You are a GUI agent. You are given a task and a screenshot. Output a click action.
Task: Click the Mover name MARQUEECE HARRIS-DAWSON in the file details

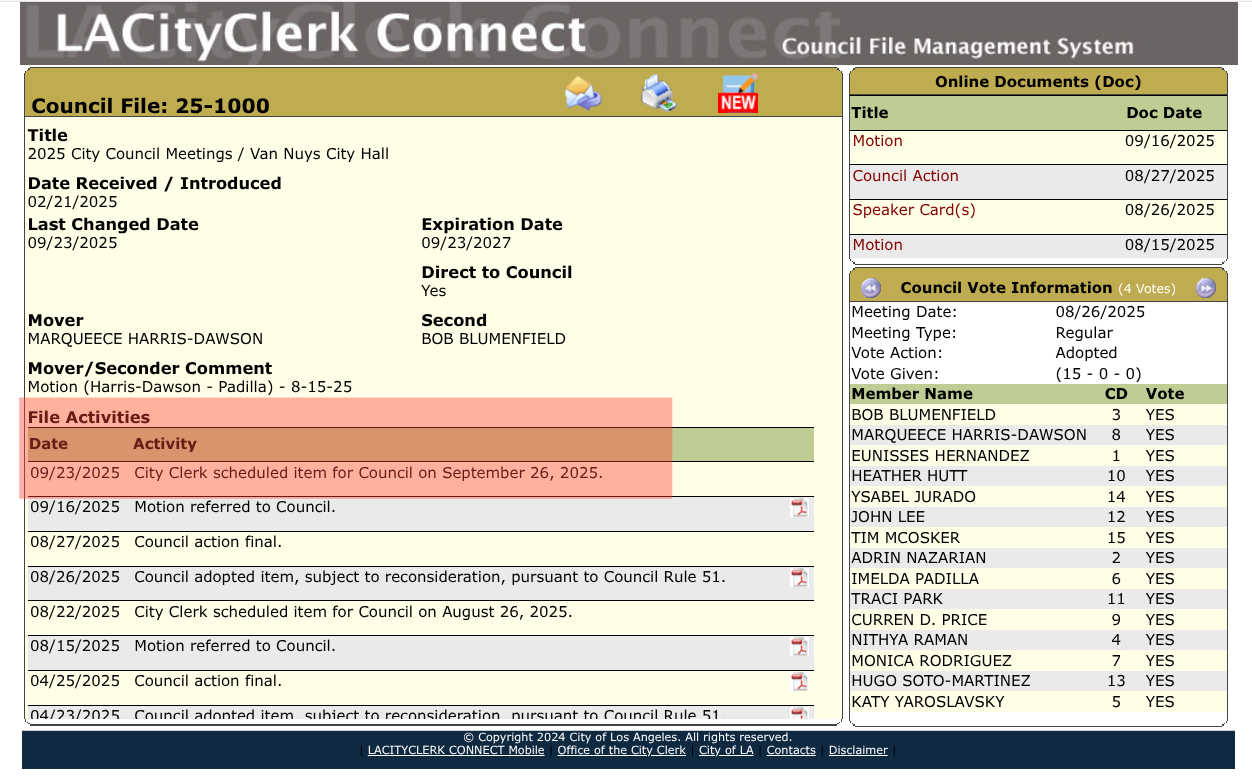145,339
